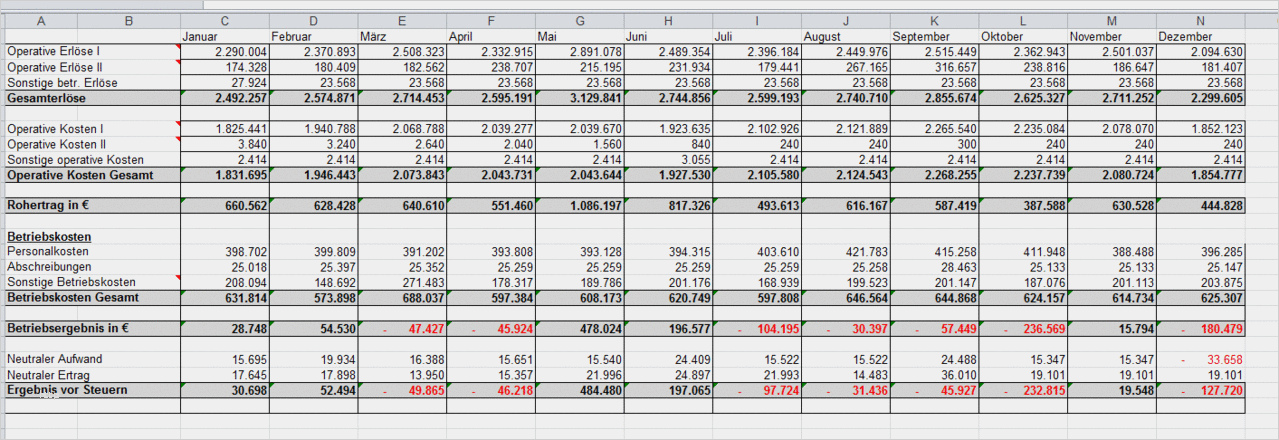Select the Personalkosten row label
Image resolution: width=1279 pixels, height=440 pixels.
[x=47, y=252]
